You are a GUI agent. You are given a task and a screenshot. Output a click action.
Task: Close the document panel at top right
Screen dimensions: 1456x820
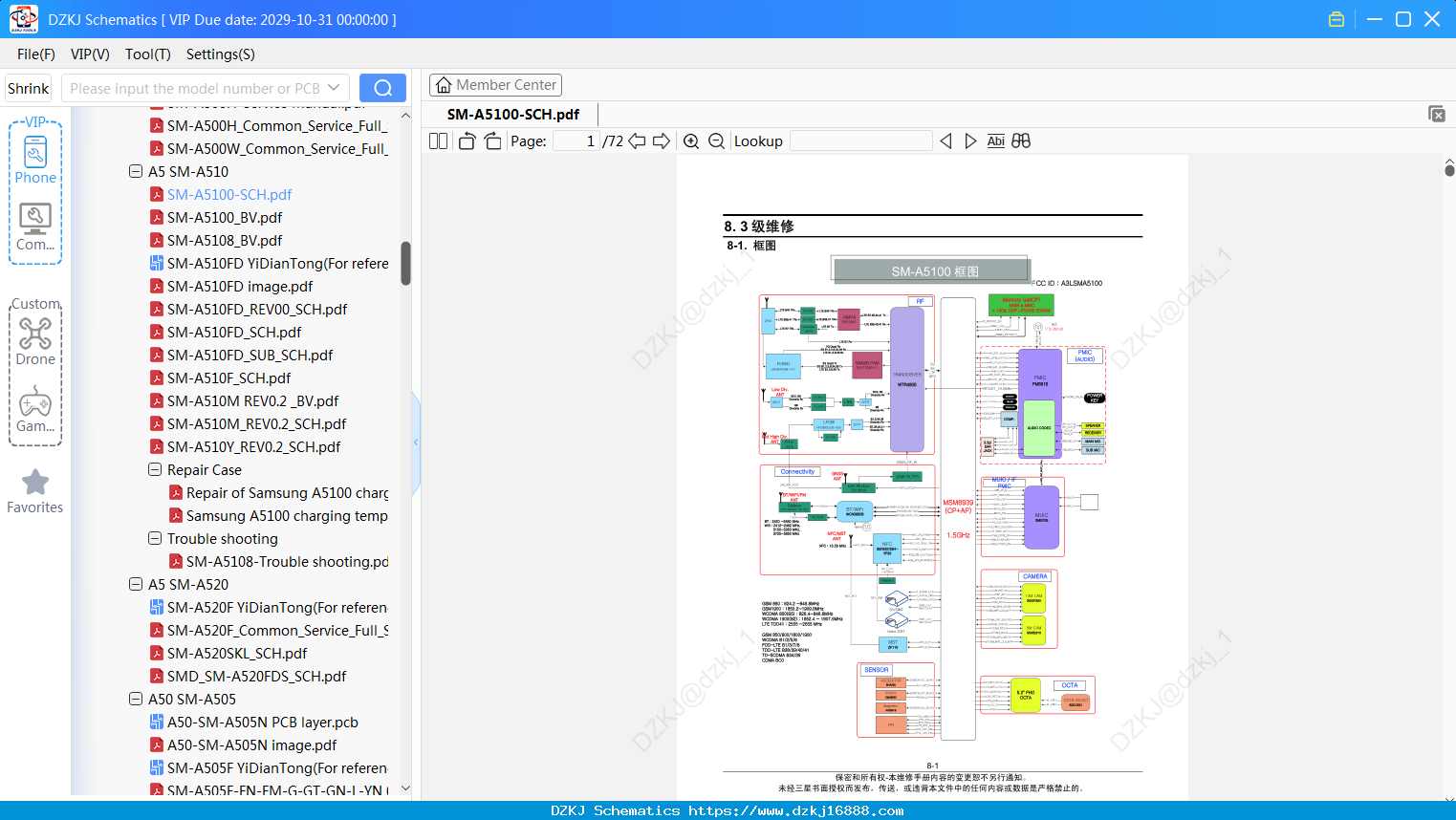click(x=1436, y=114)
